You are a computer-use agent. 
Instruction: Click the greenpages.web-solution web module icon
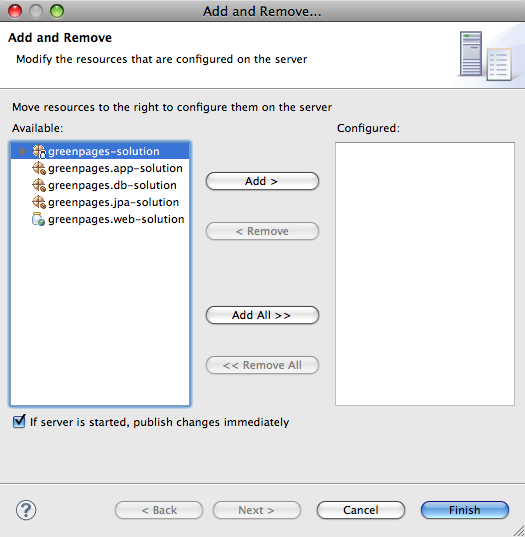click(x=38, y=219)
